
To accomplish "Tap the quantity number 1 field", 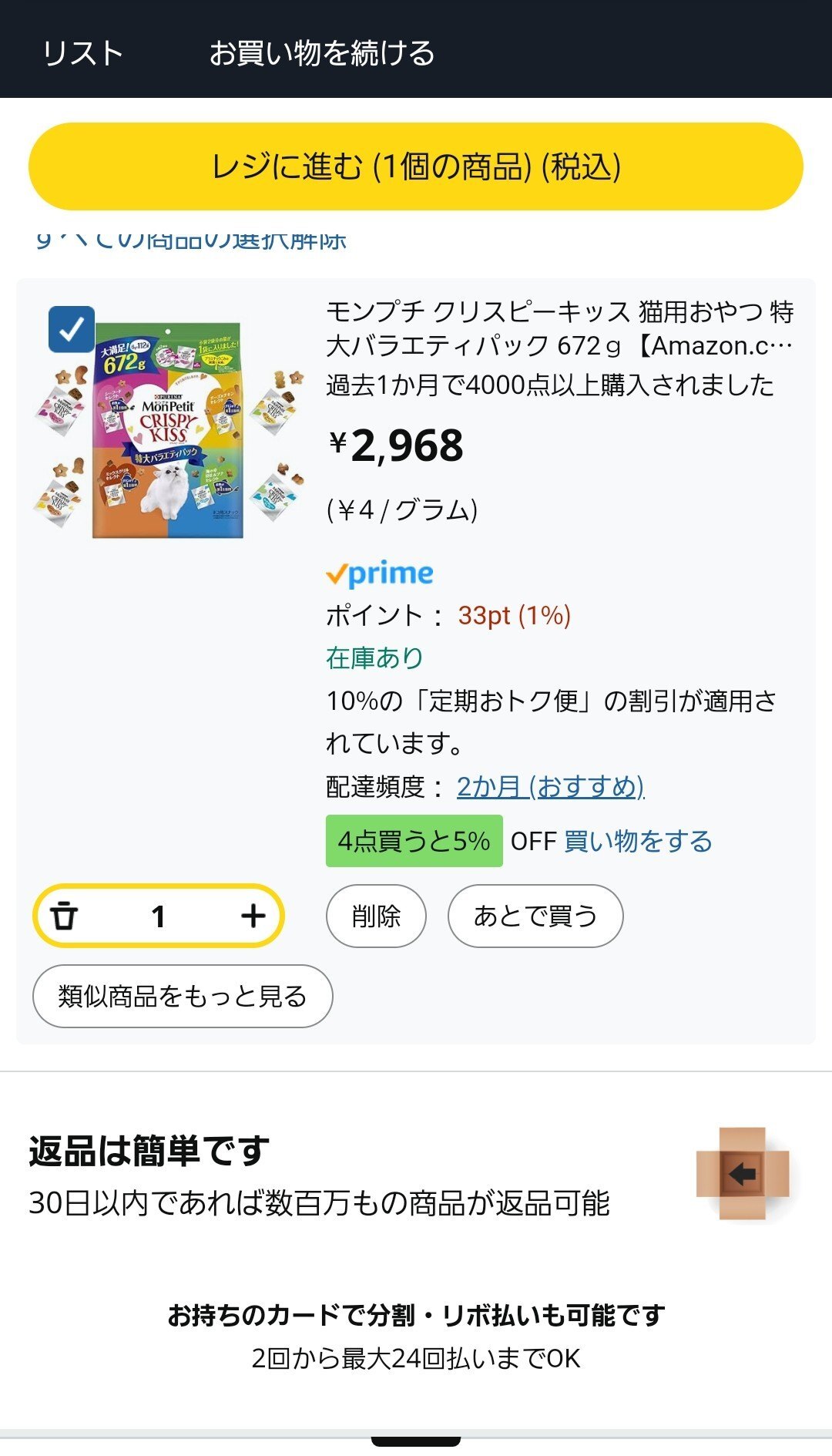I will coord(159,916).
